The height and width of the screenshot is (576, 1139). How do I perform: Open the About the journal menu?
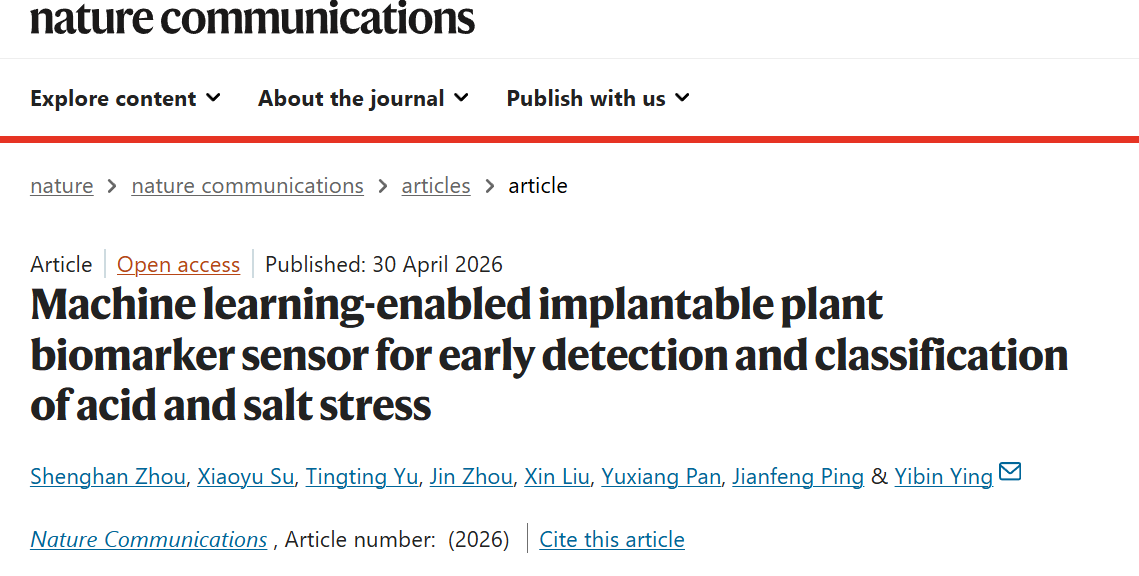coord(363,98)
